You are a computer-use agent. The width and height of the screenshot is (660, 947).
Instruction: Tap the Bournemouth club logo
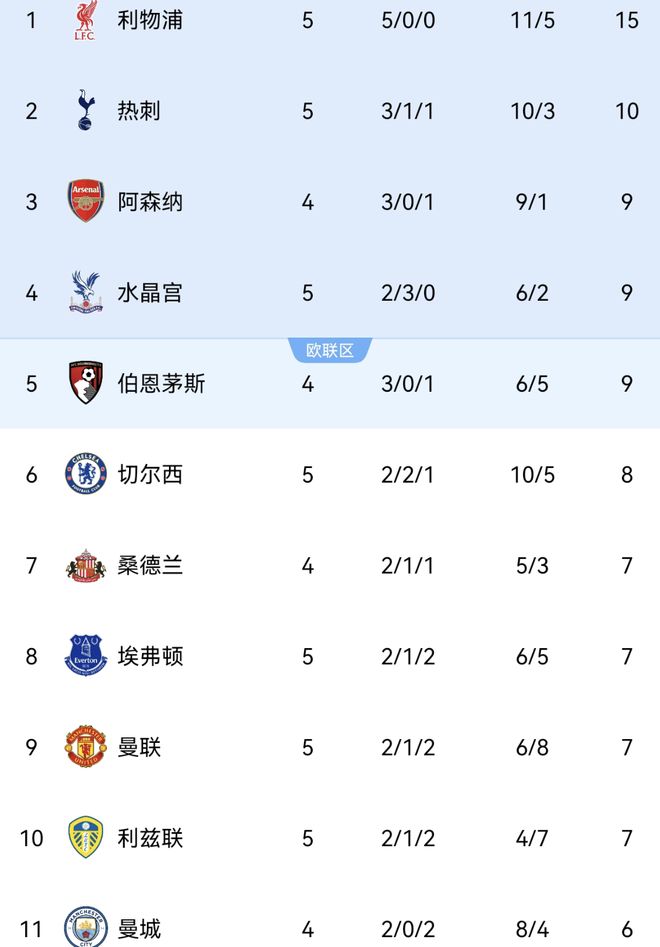click(x=85, y=383)
